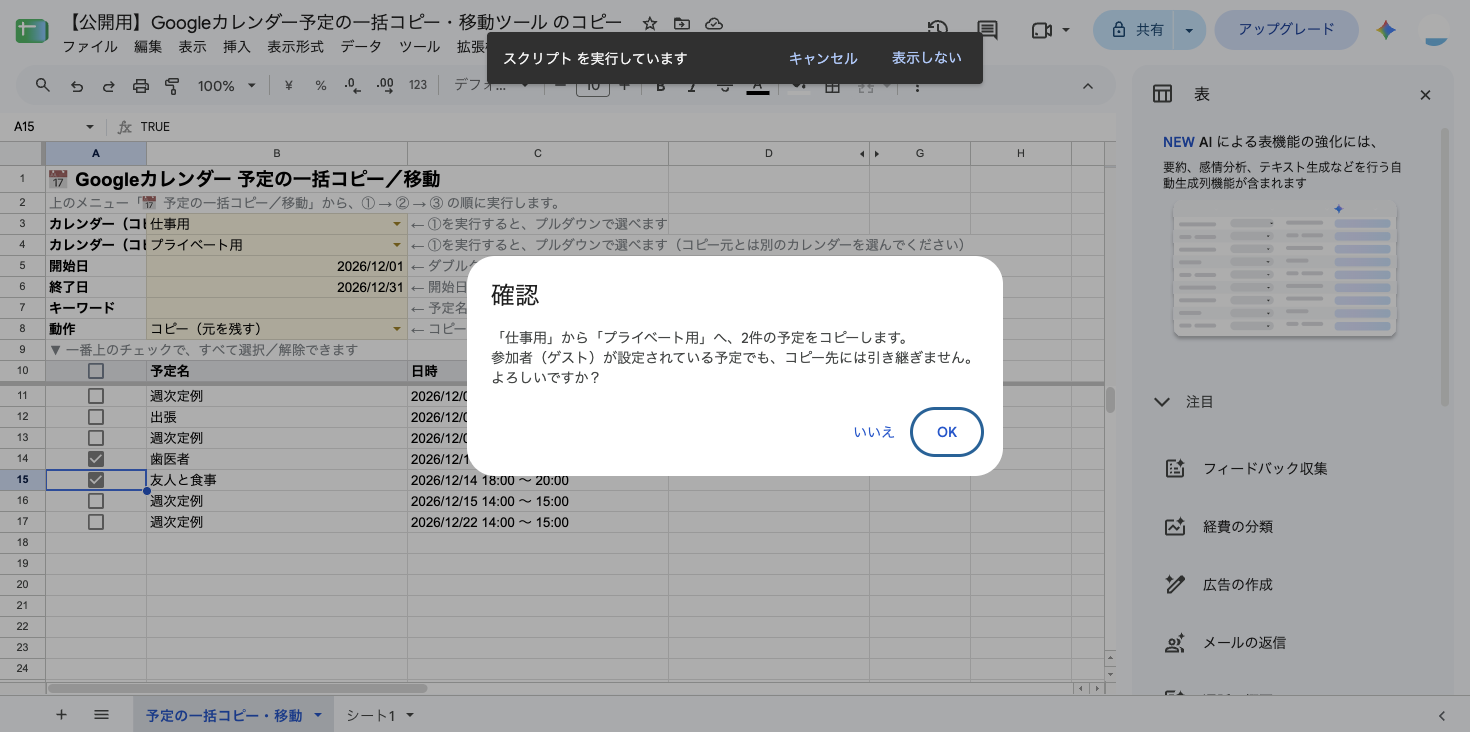The height and width of the screenshot is (732, 1470).
Task: Open the 仕事用 calendar dropdown arrow
Action: coord(397,224)
